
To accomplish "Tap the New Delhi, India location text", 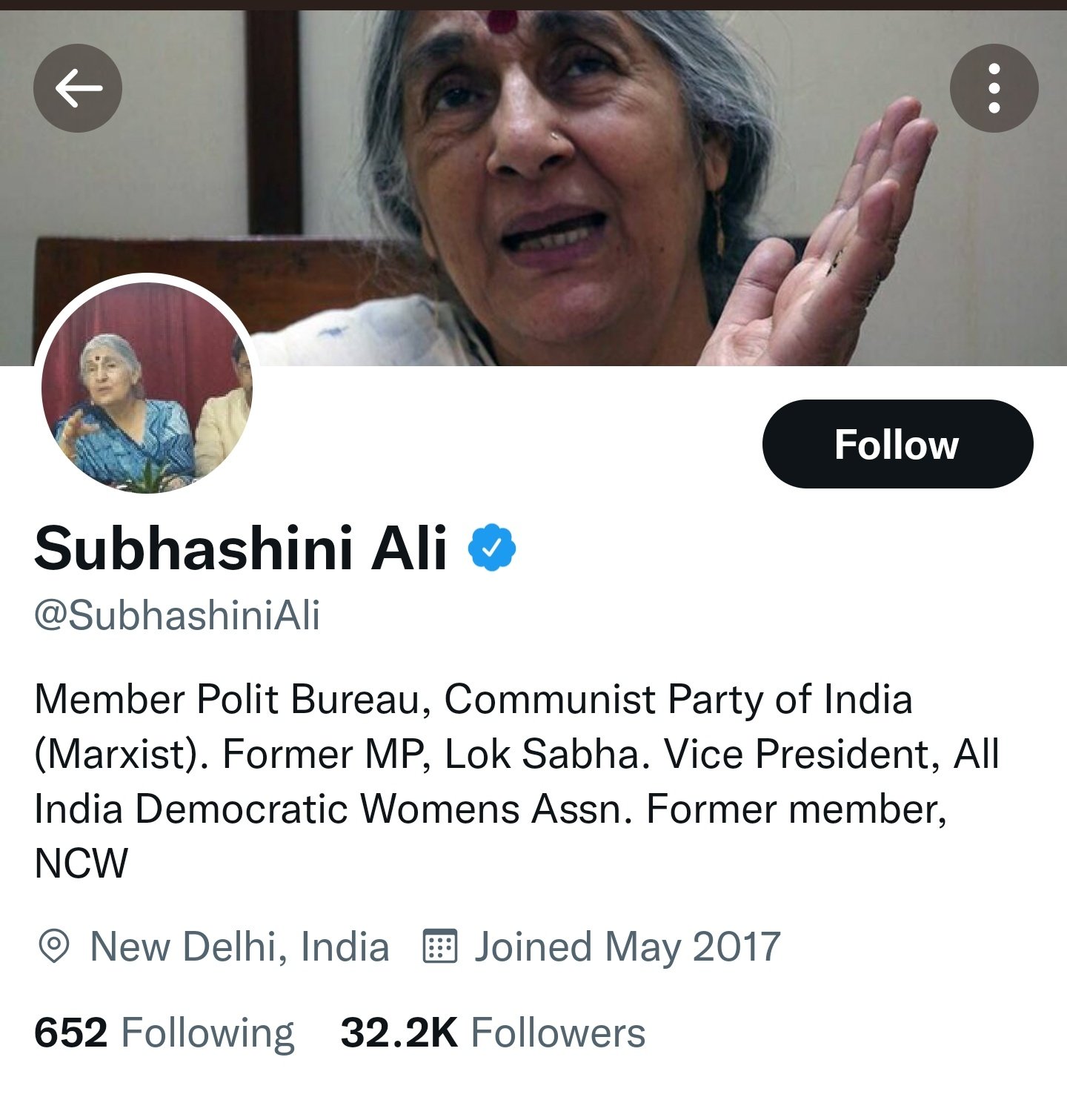I will tap(239, 947).
